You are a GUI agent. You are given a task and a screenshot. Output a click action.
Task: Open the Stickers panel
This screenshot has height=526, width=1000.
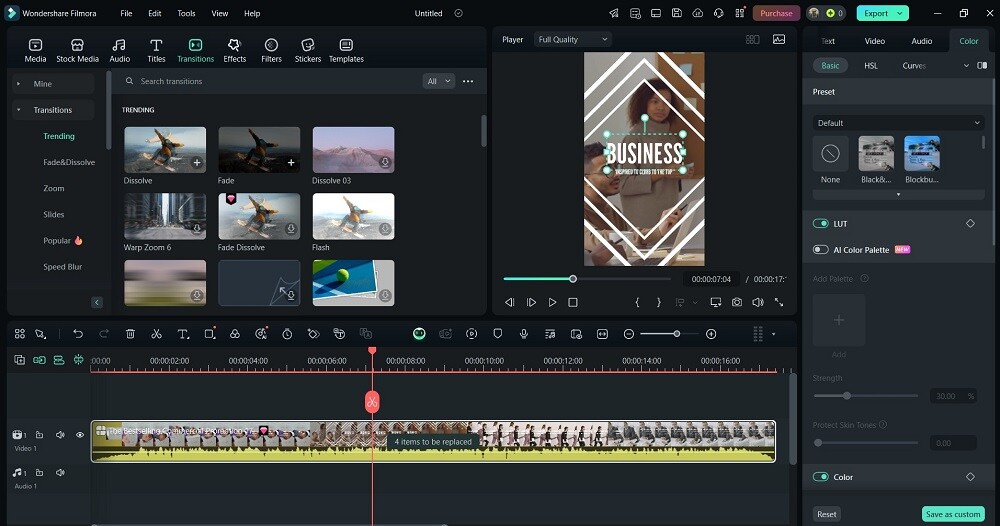point(307,50)
